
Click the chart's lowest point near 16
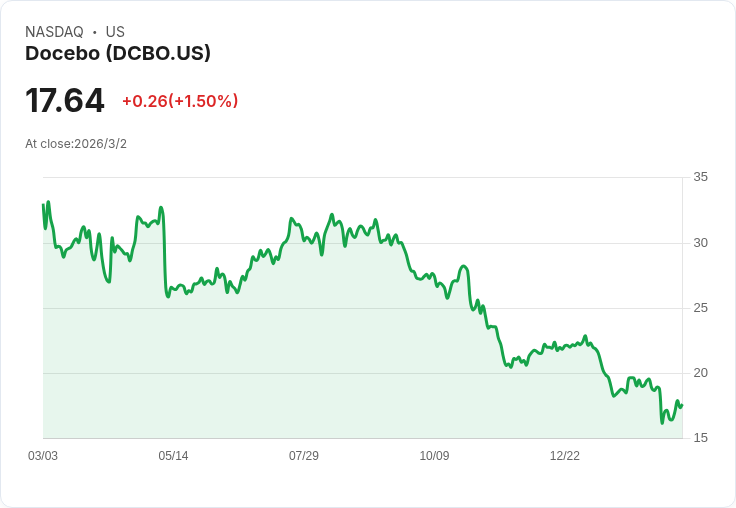pos(662,423)
